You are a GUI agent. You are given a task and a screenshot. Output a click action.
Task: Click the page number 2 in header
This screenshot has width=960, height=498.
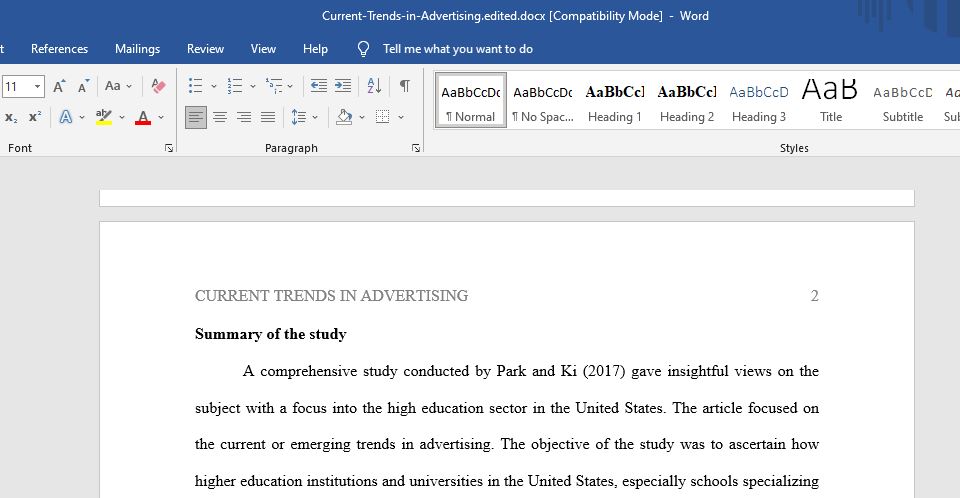point(814,296)
